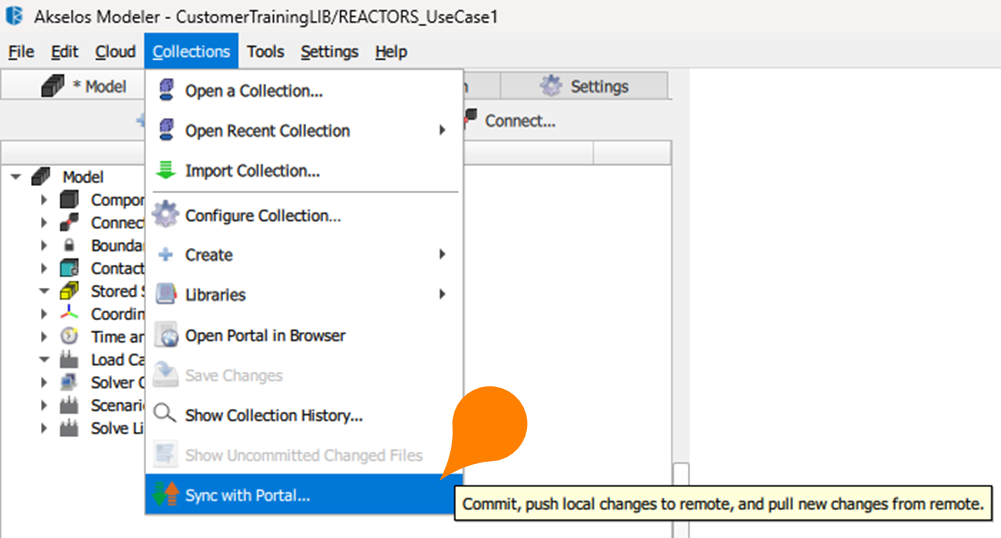1001x538 pixels.
Task: Choose Import Collection... entry
Action: [x=304, y=170]
